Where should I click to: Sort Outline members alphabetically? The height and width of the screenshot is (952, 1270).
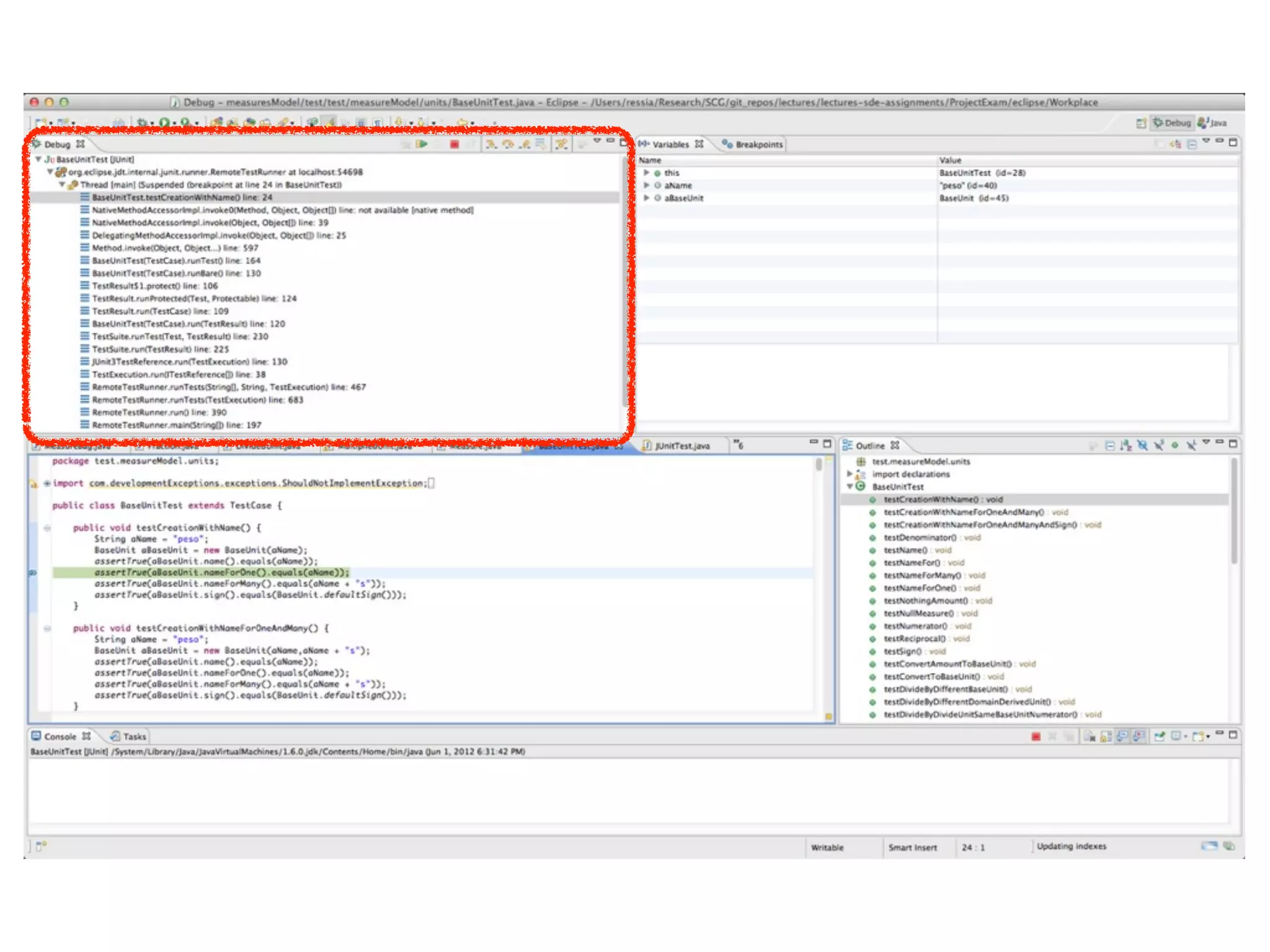(1126, 445)
